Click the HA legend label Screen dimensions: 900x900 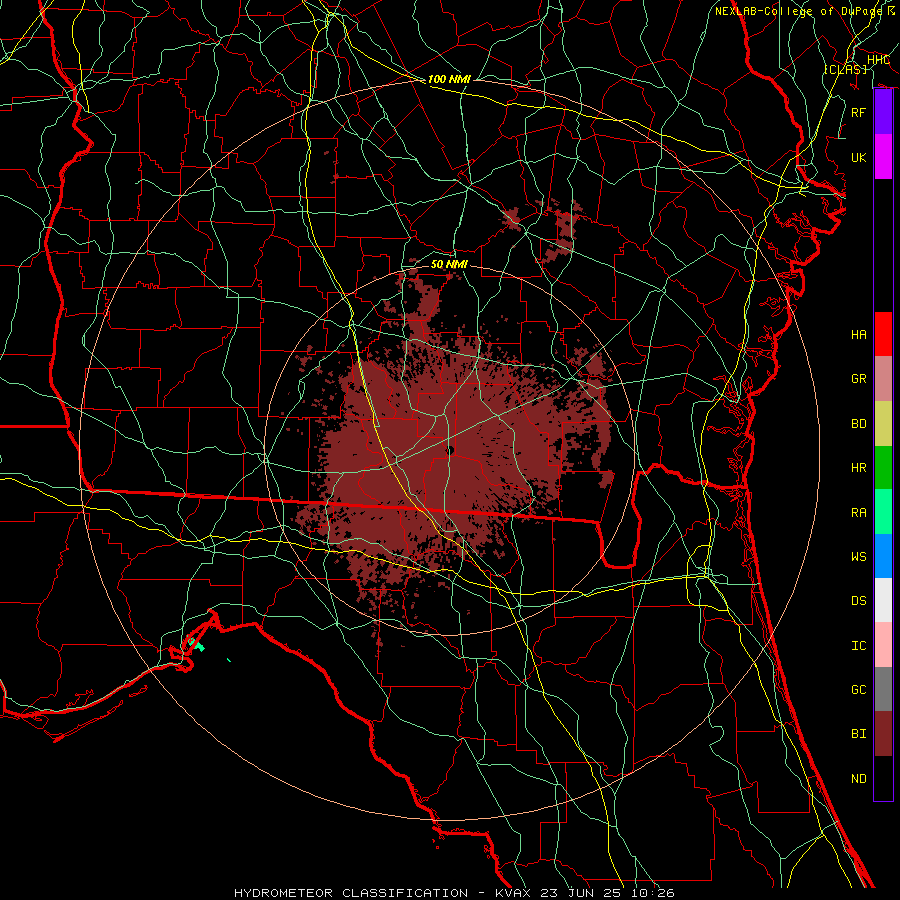(859, 334)
